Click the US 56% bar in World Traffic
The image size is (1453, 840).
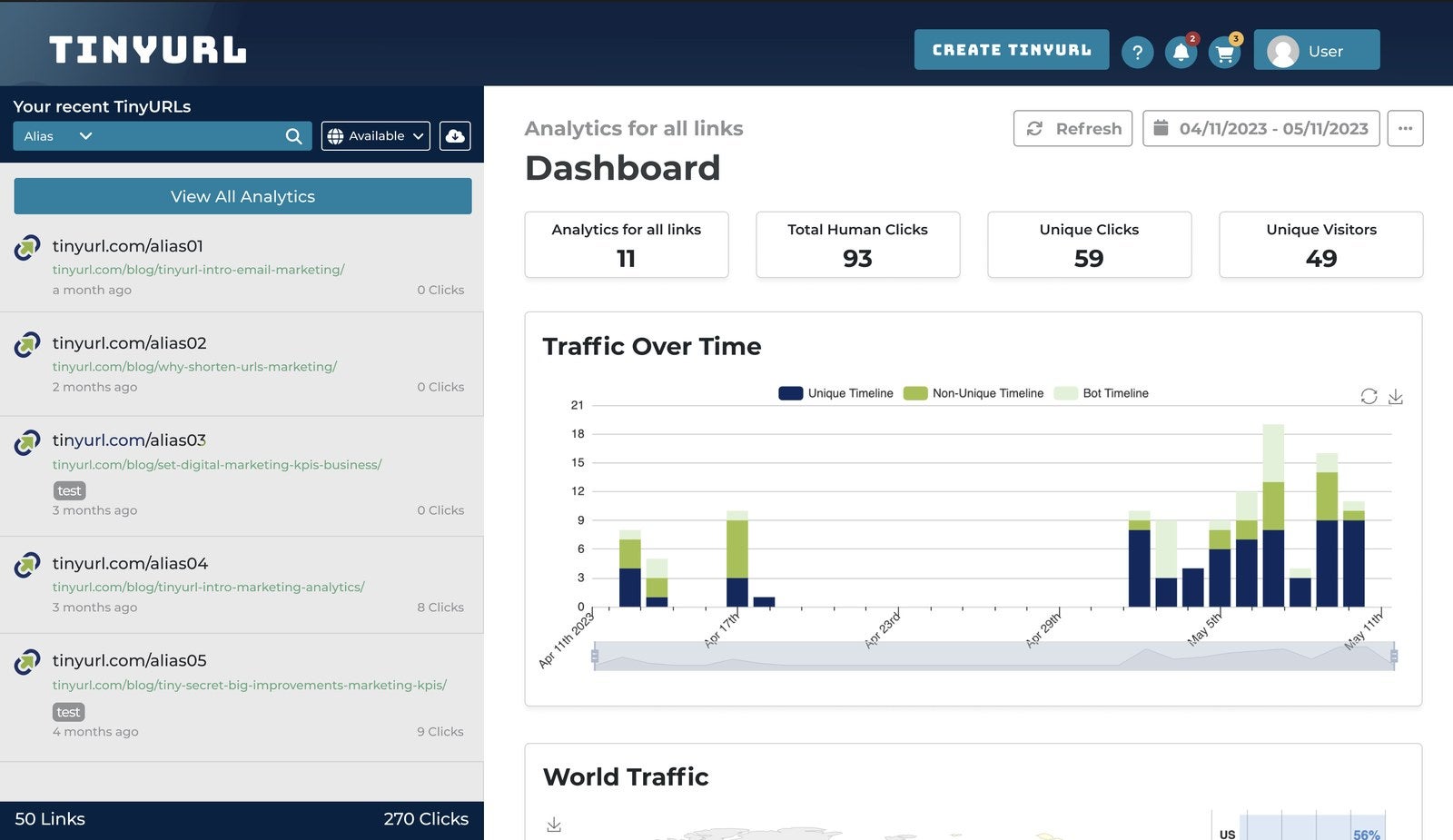pyautogui.click(x=1312, y=829)
